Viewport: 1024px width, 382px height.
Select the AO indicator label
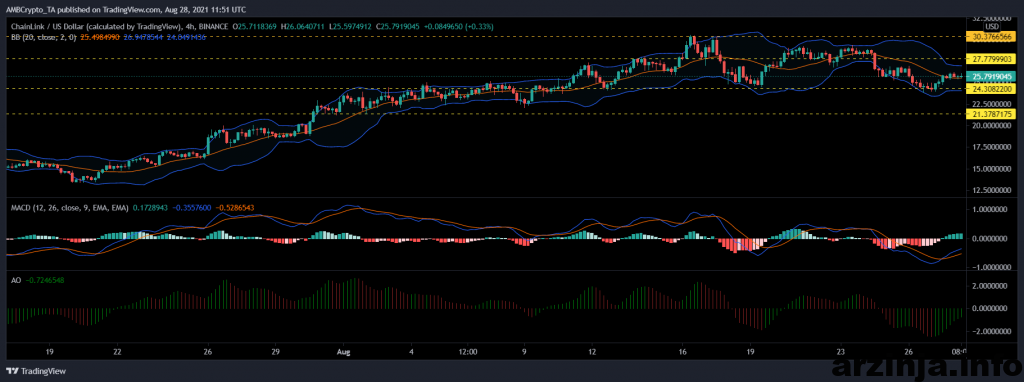click(16, 279)
